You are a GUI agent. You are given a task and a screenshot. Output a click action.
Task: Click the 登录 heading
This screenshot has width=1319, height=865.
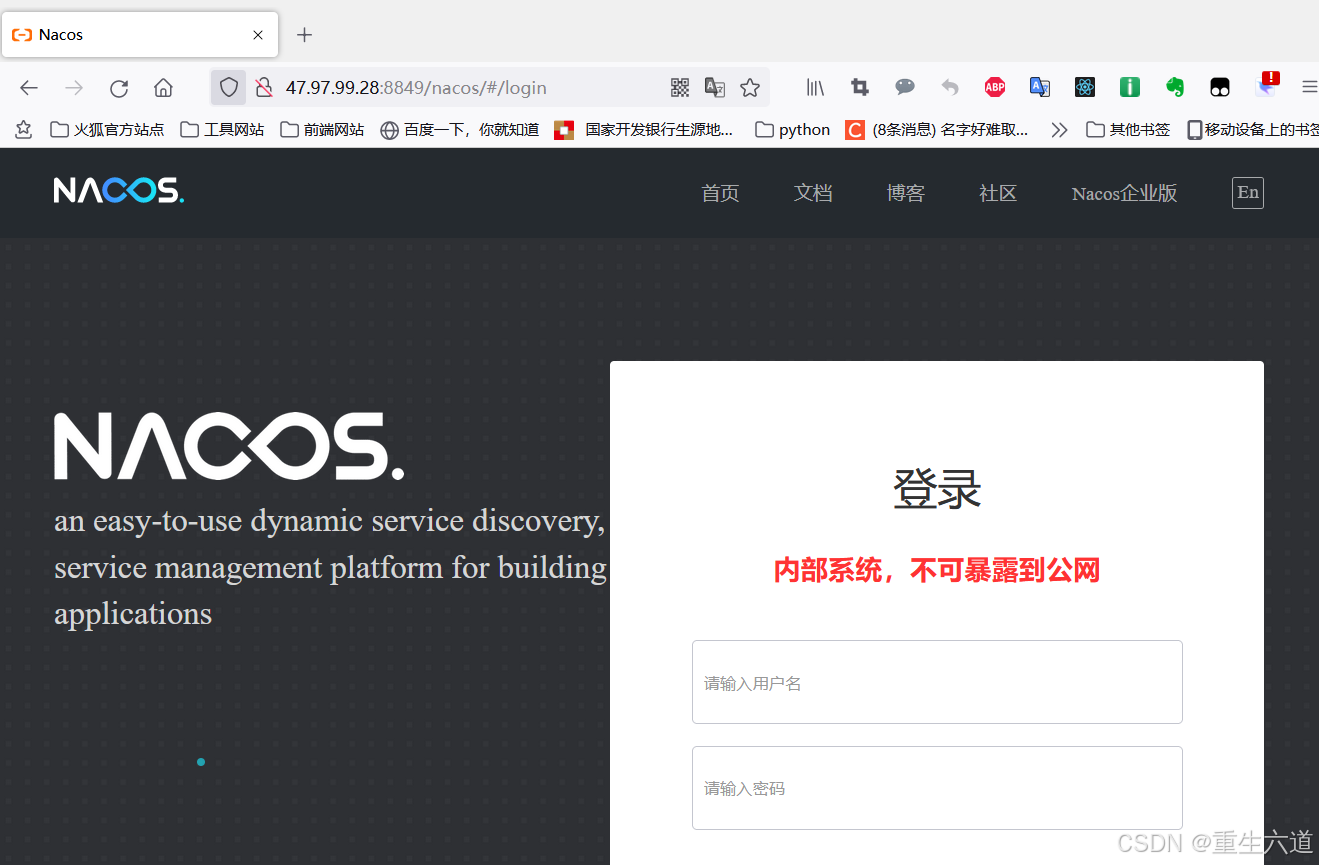937,490
